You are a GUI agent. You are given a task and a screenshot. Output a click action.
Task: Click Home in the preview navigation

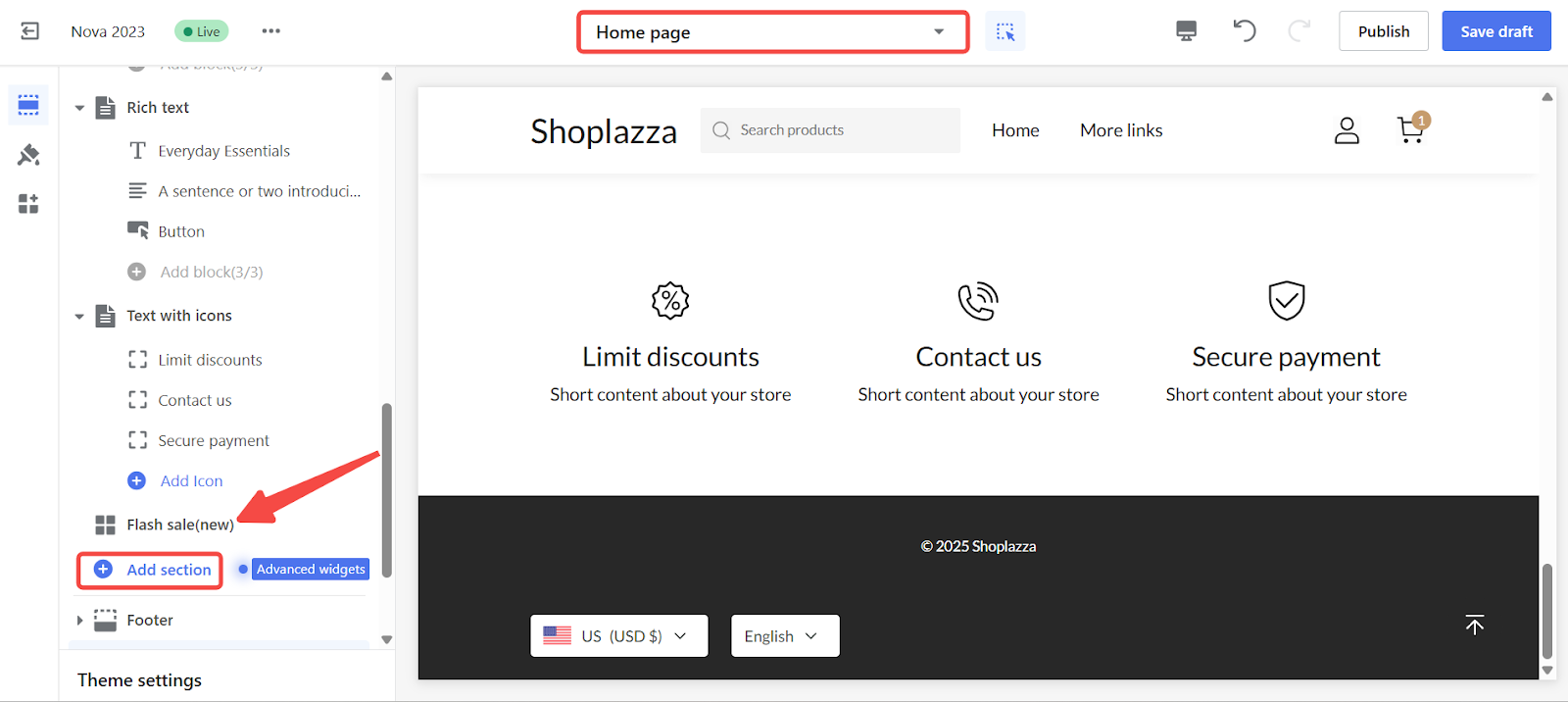coord(1015,130)
